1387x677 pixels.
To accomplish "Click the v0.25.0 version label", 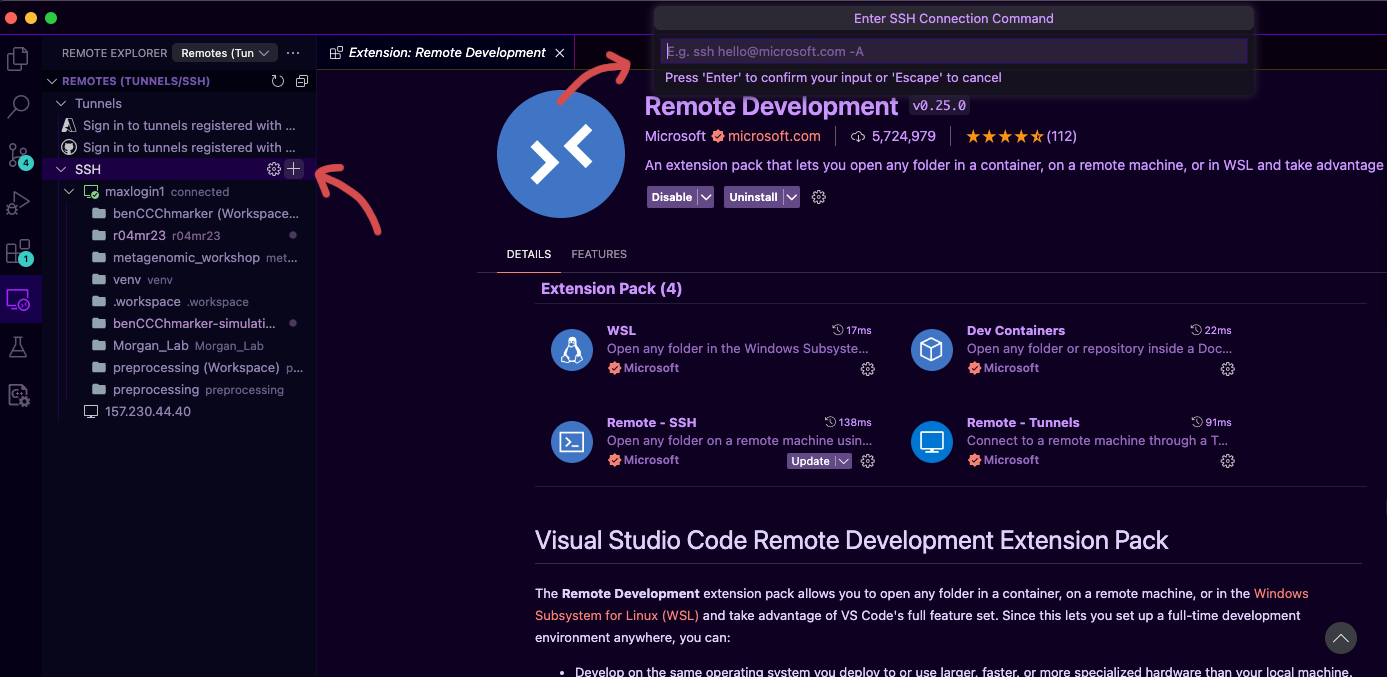I will pos(939,105).
